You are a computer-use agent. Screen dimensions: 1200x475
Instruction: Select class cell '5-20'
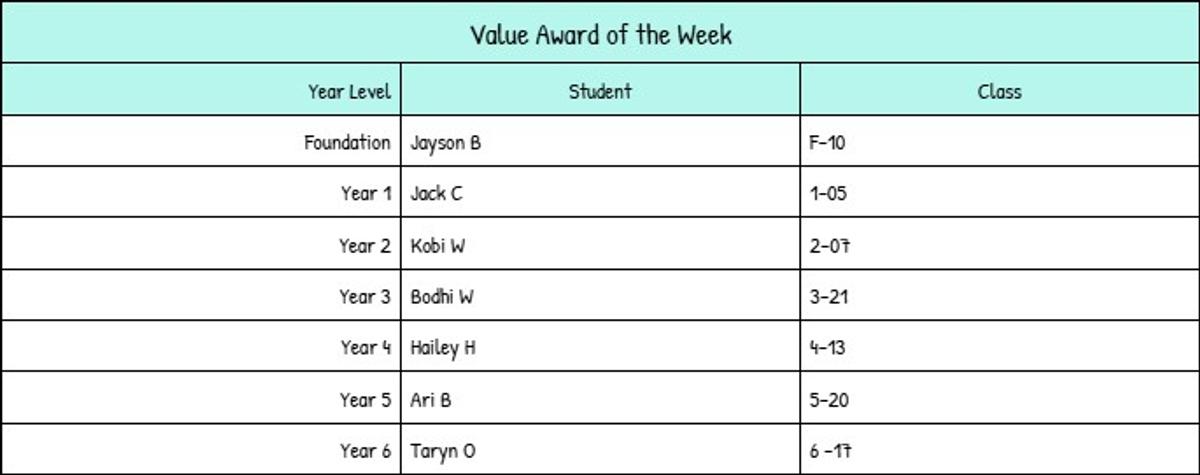click(x=829, y=400)
